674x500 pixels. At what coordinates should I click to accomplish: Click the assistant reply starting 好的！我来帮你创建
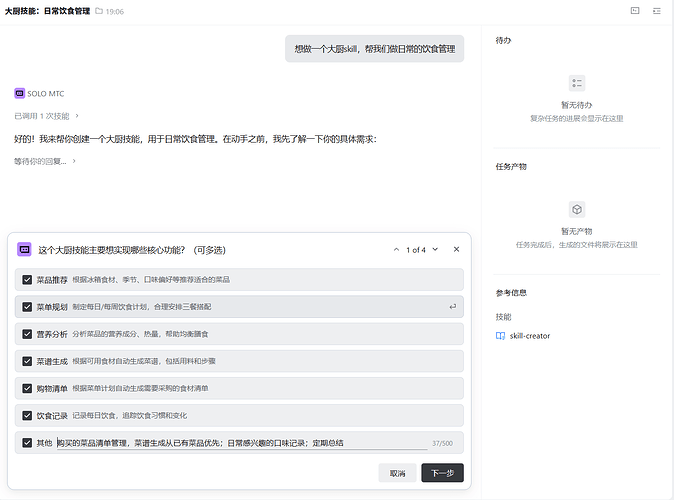point(195,139)
